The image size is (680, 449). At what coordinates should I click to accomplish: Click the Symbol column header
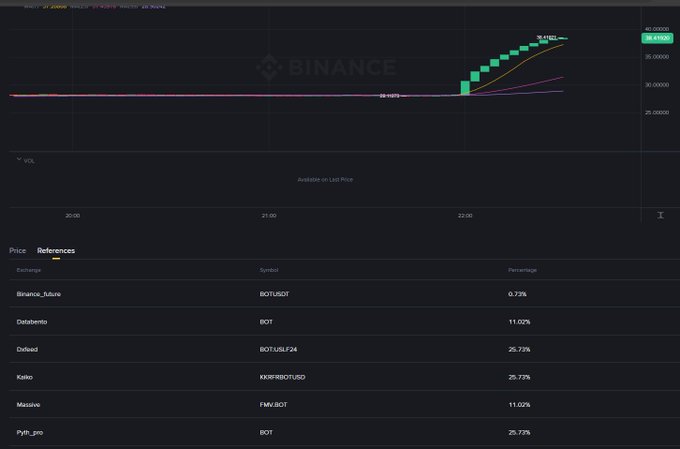point(269,270)
